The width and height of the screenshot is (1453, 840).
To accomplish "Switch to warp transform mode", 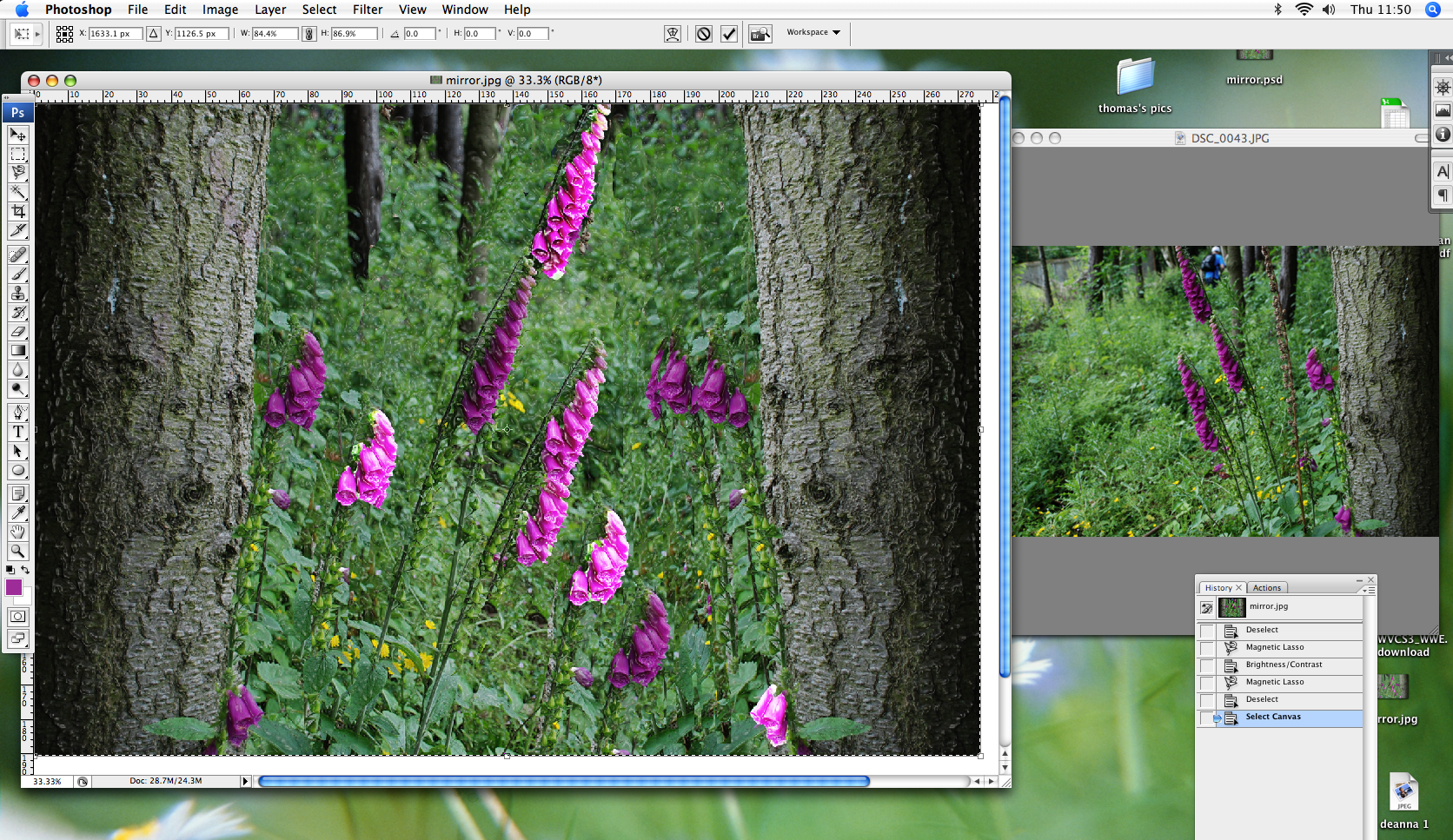I will tap(673, 34).
